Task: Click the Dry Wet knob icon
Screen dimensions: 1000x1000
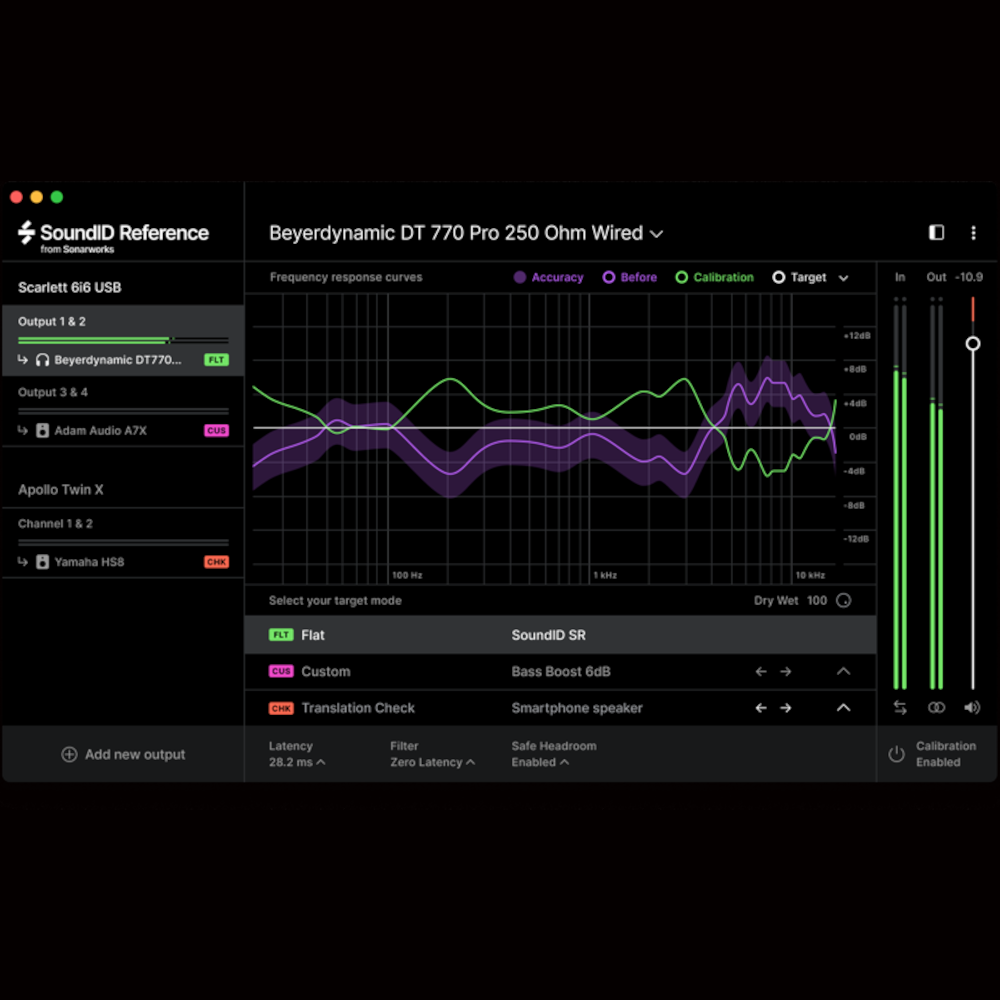Action: [x=843, y=601]
